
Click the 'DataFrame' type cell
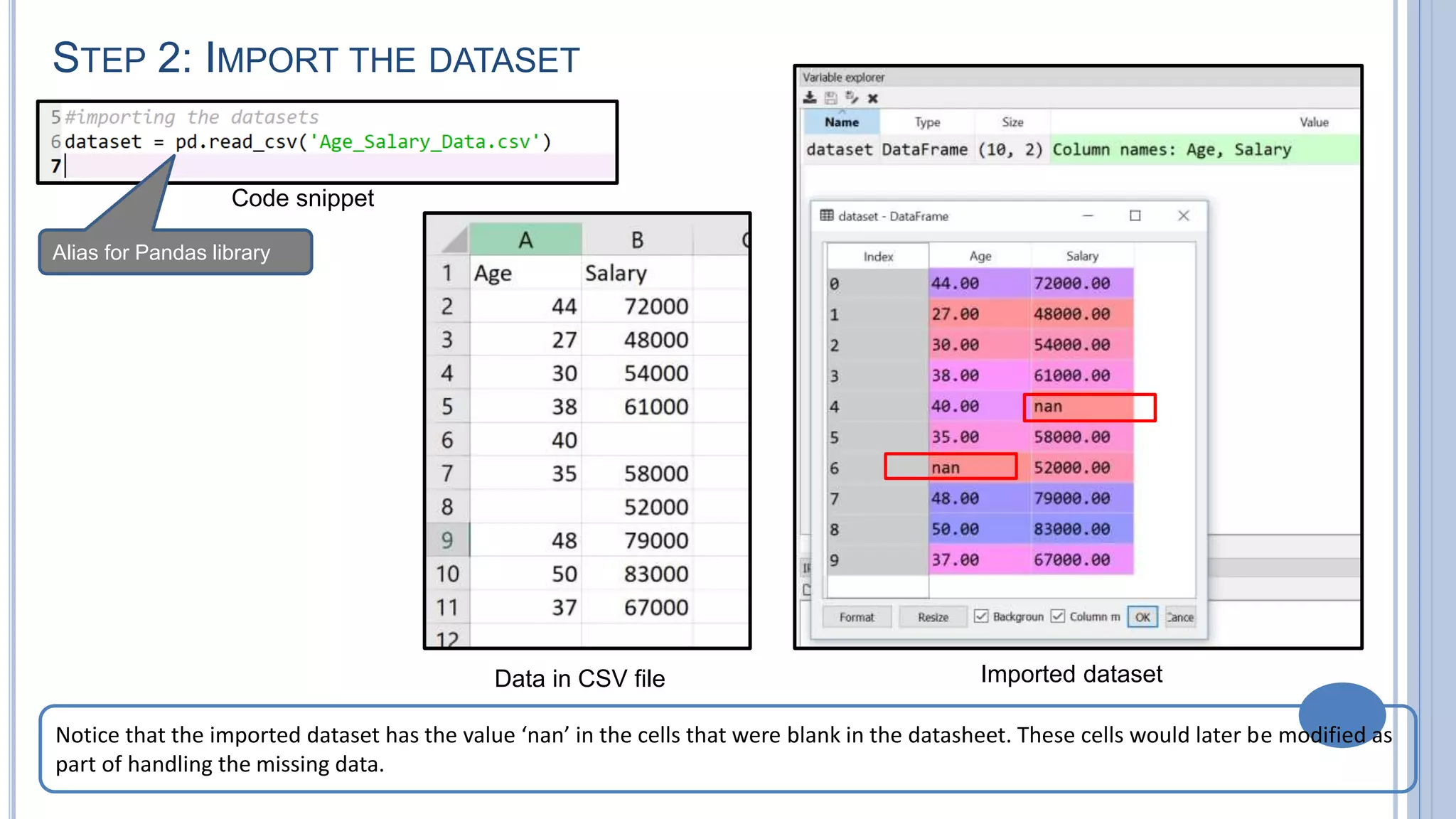[x=925, y=150]
